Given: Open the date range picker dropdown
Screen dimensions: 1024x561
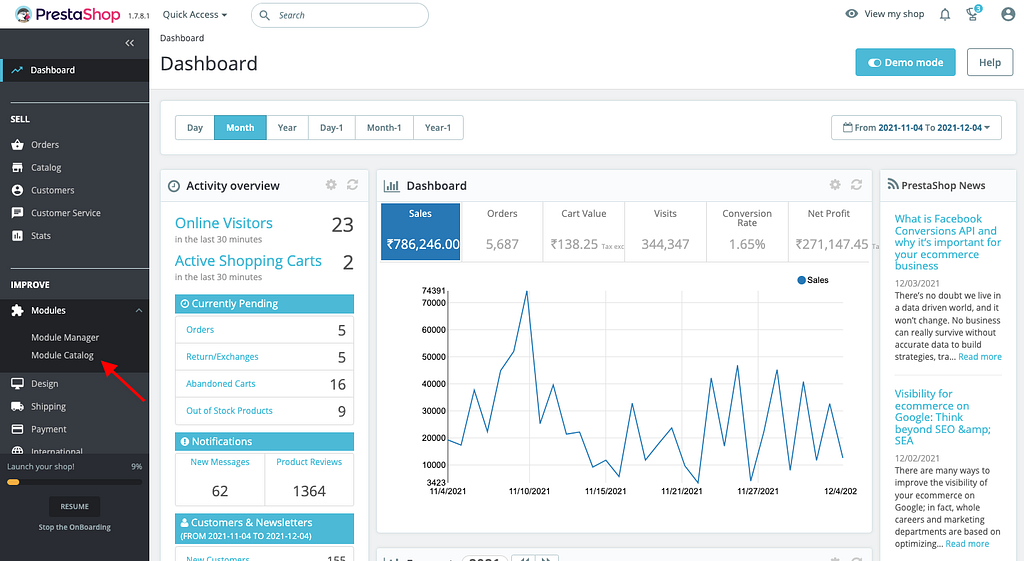Looking at the screenshot, I should point(916,127).
